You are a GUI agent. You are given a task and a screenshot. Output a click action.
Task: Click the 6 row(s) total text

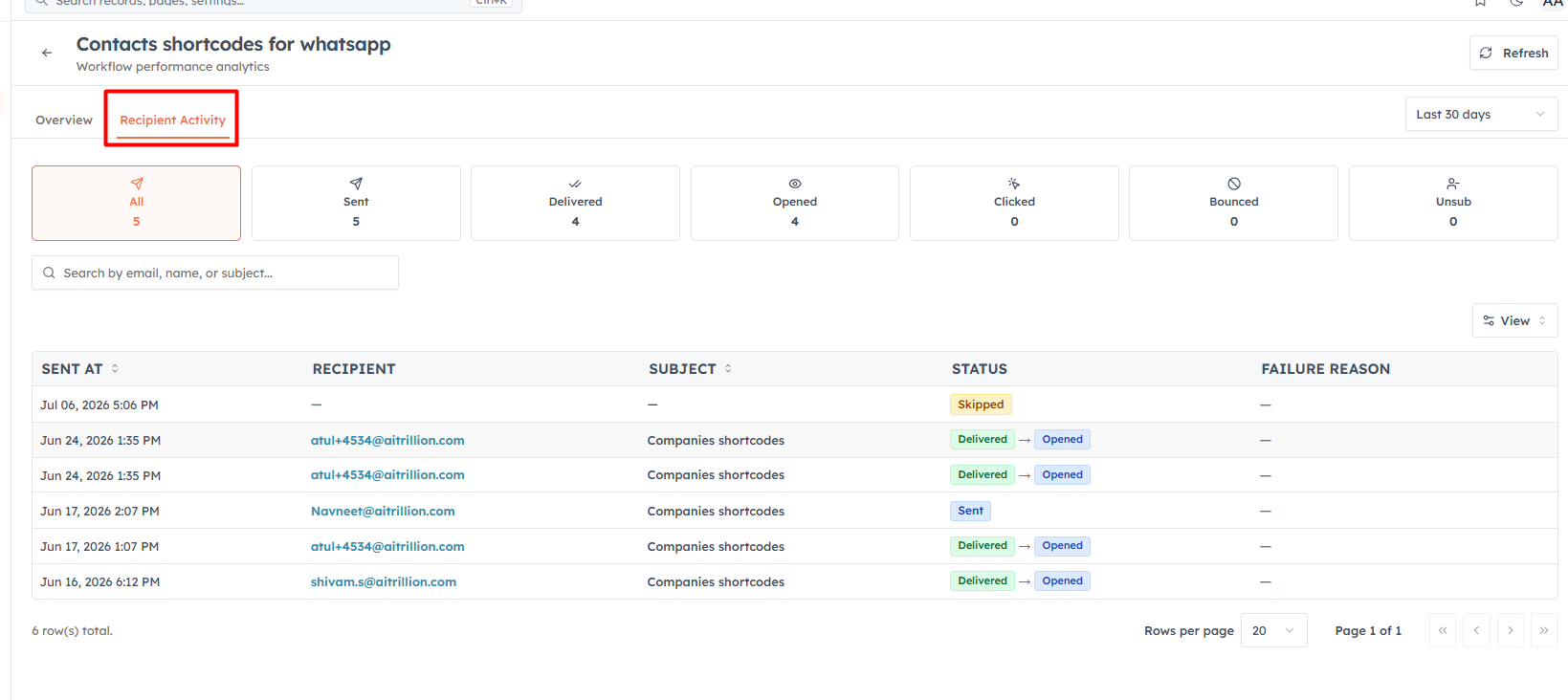pos(72,630)
